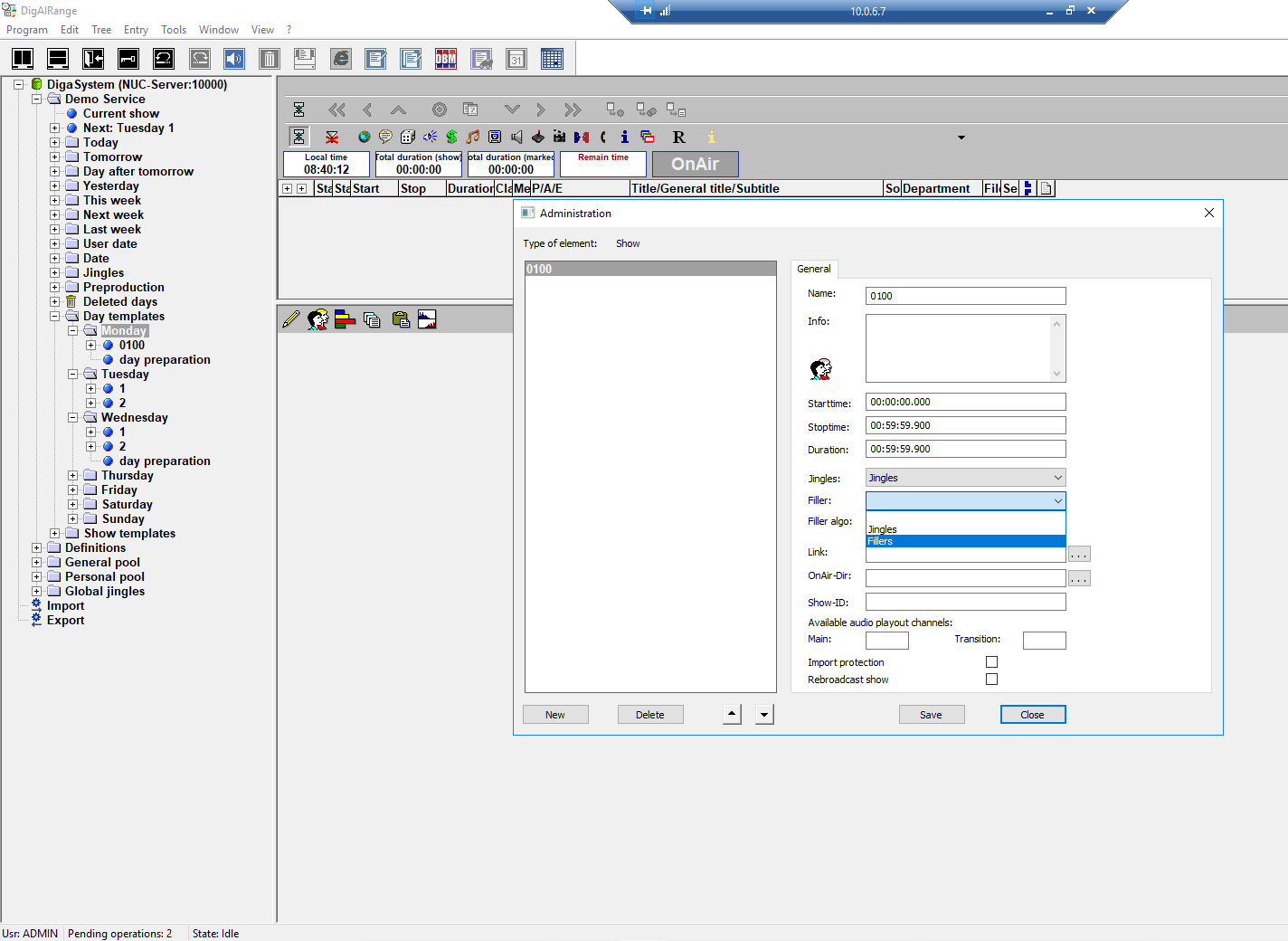
Task: Click the New button in Administration dialog
Action: (x=555, y=715)
